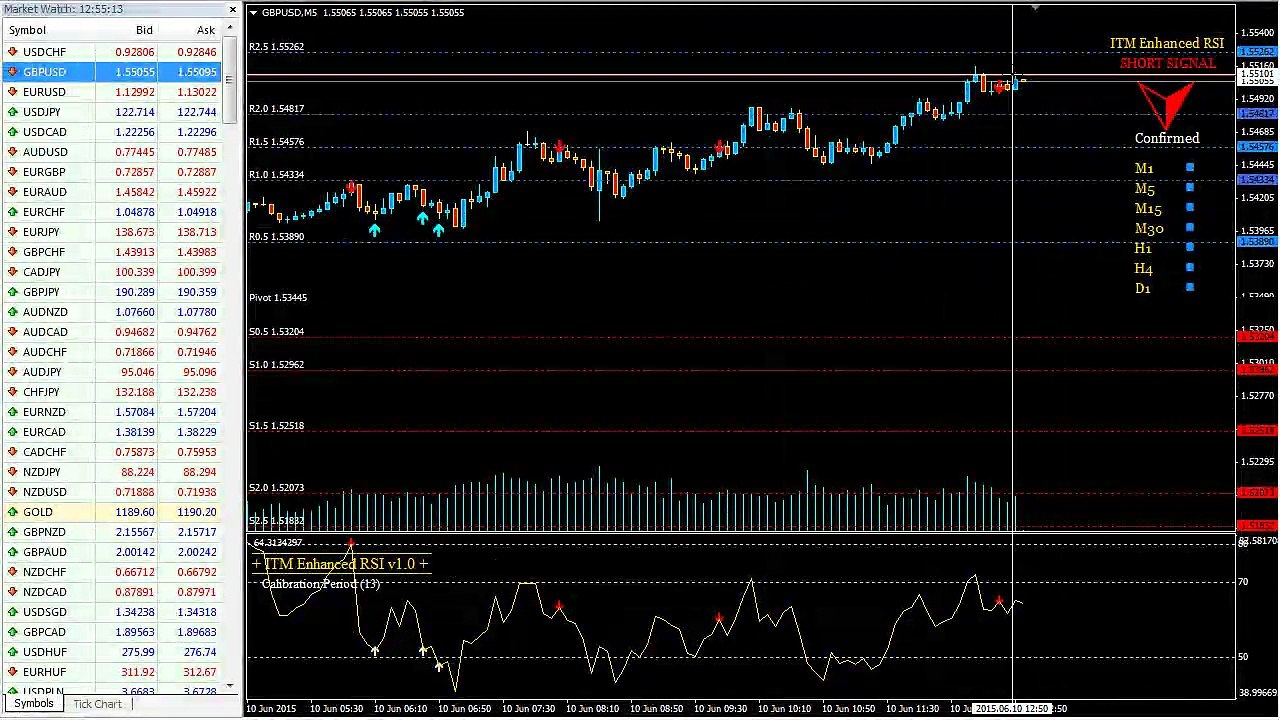The height and width of the screenshot is (720, 1280).
Task: Click the USDCHF symbol arrow icon
Action: click(x=12, y=52)
